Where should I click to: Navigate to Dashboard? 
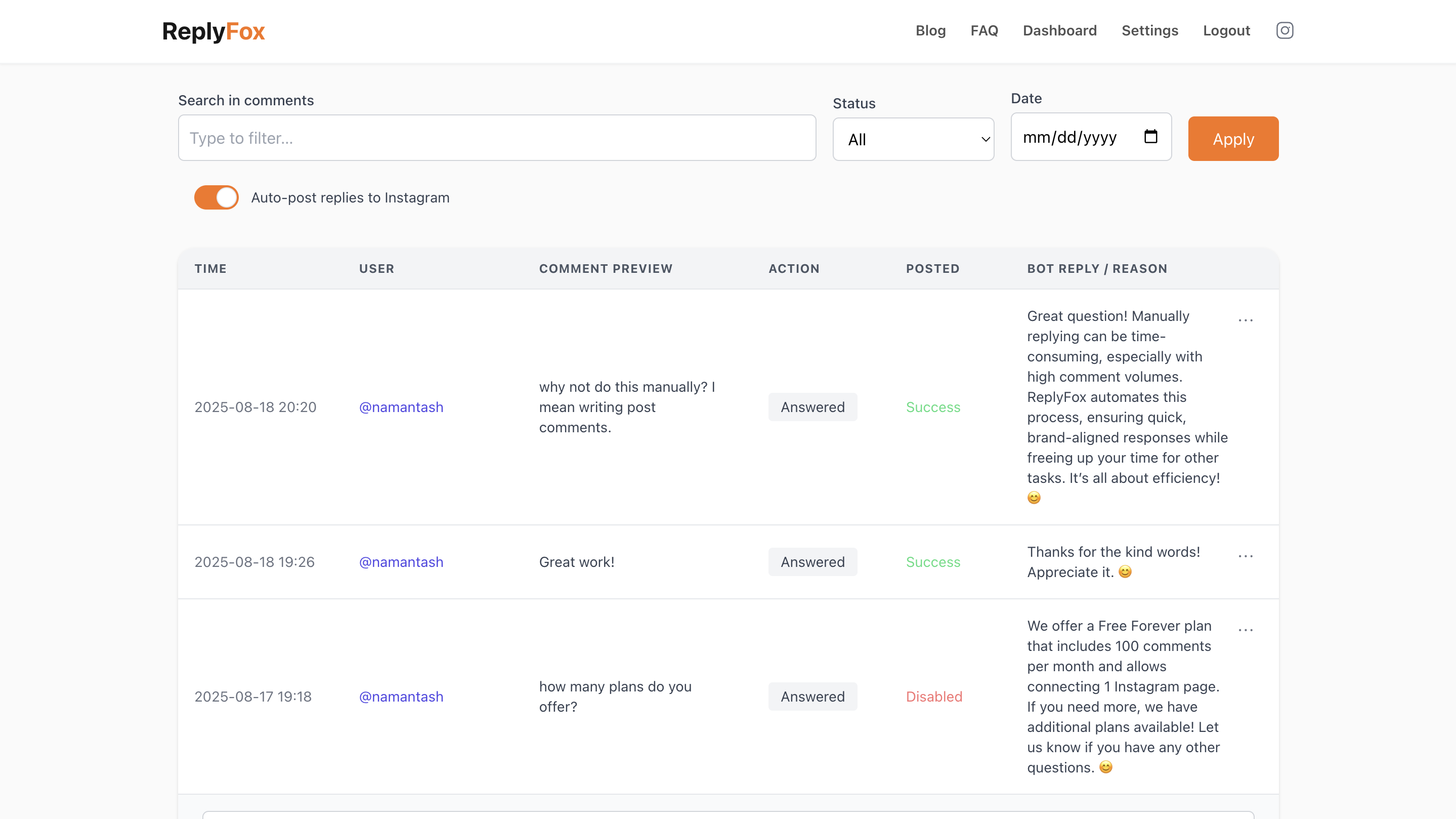point(1059,30)
